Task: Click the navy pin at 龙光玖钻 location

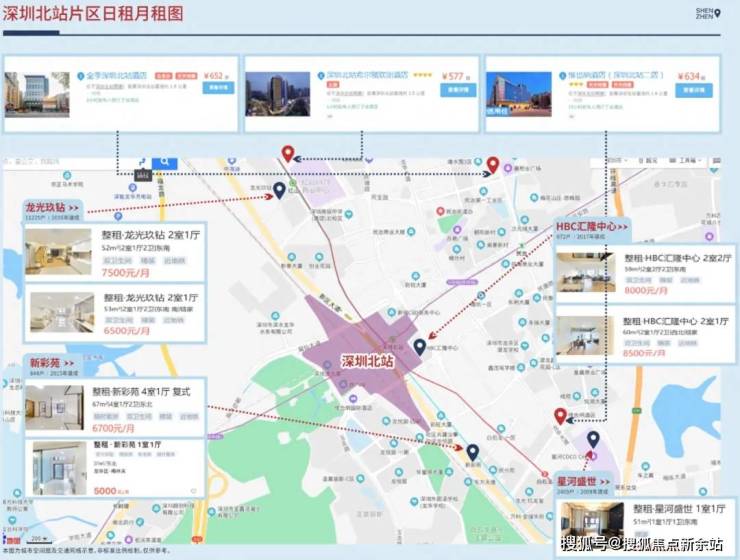Action: point(279,191)
